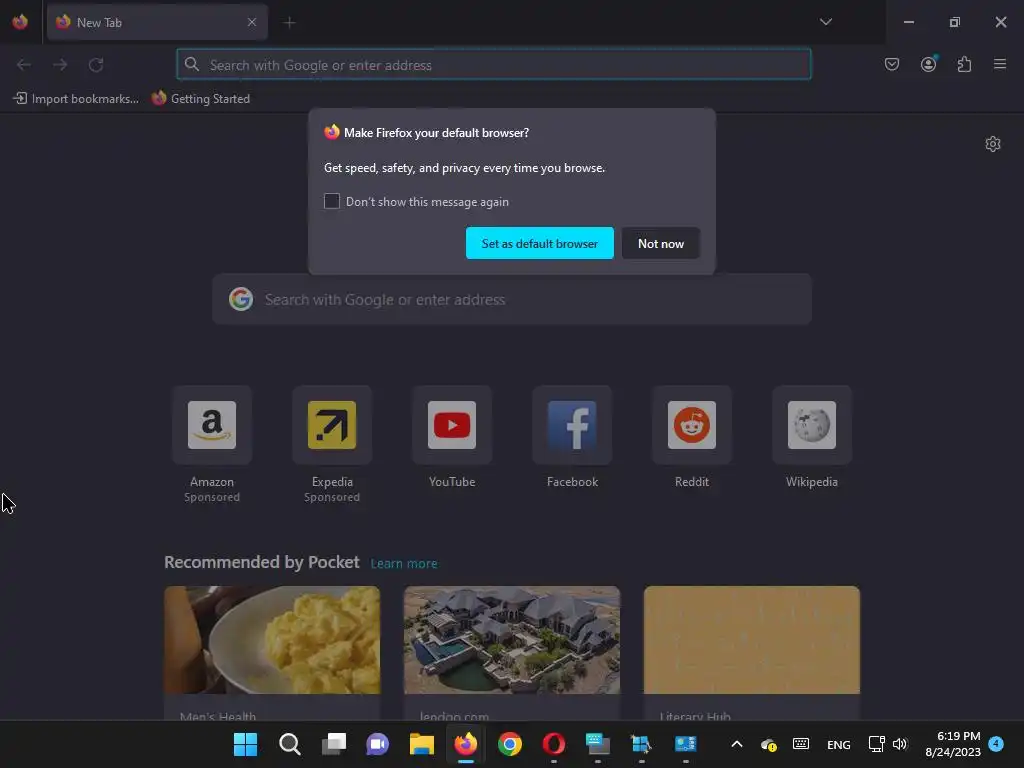This screenshot has height=768, width=1024.
Task: Go forward with the forward arrow
Action: click(x=60, y=65)
